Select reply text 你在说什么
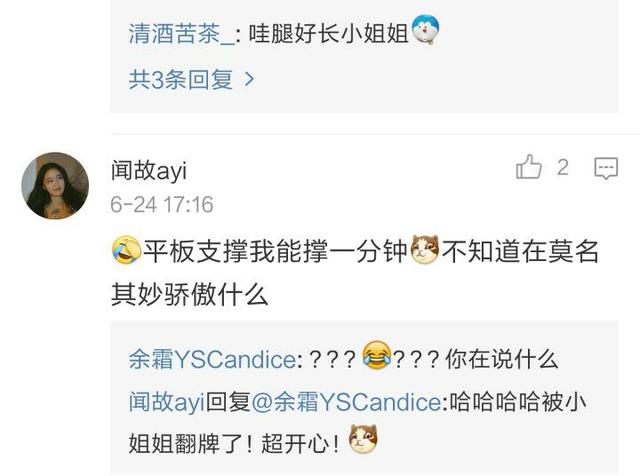The image size is (640, 476). (502, 360)
